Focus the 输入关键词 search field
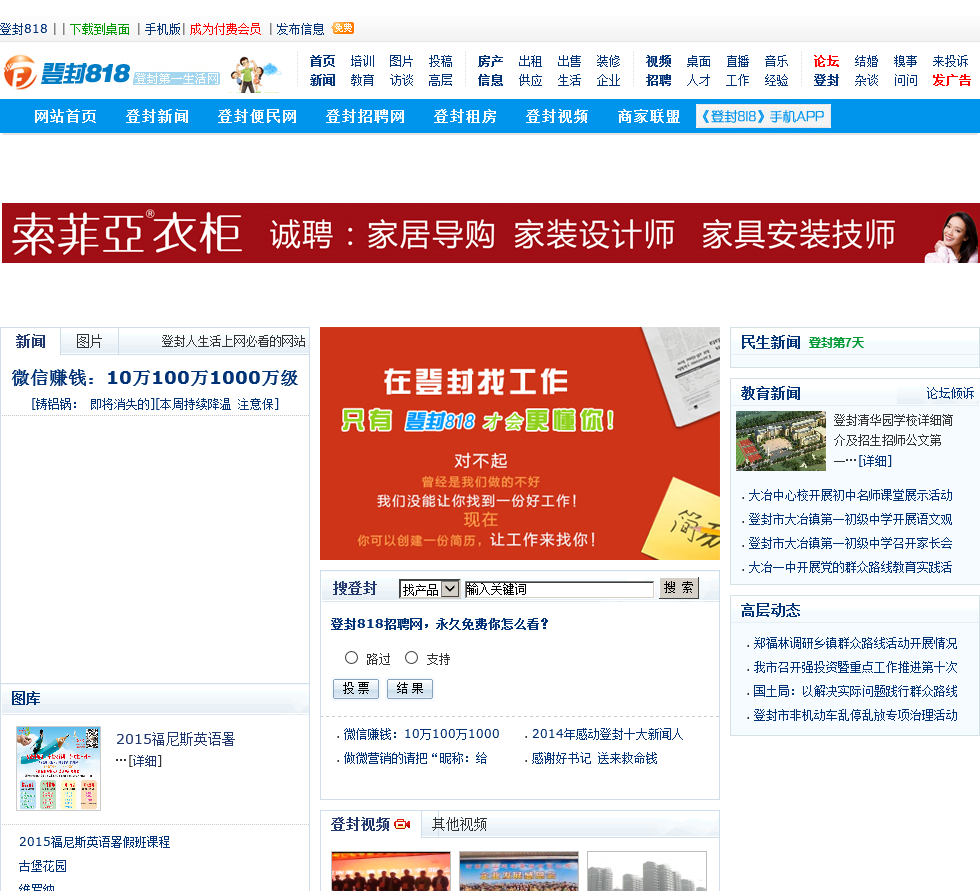 (x=559, y=589)
